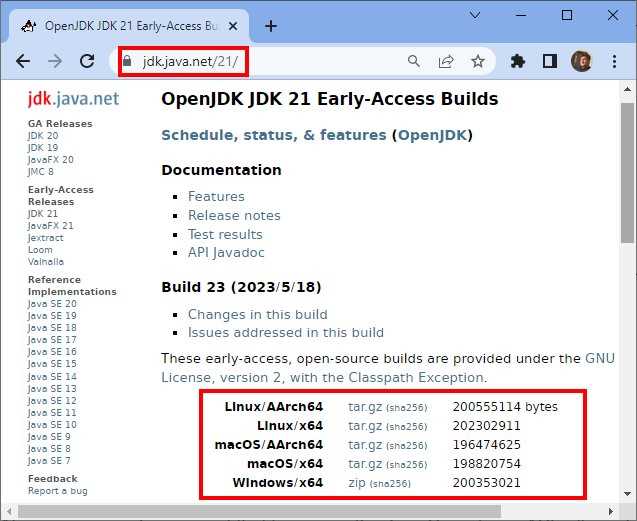Toggle the browser side panel icon
Screen dimensions: 637x521
pyautogui.click(x=550, y=61)
